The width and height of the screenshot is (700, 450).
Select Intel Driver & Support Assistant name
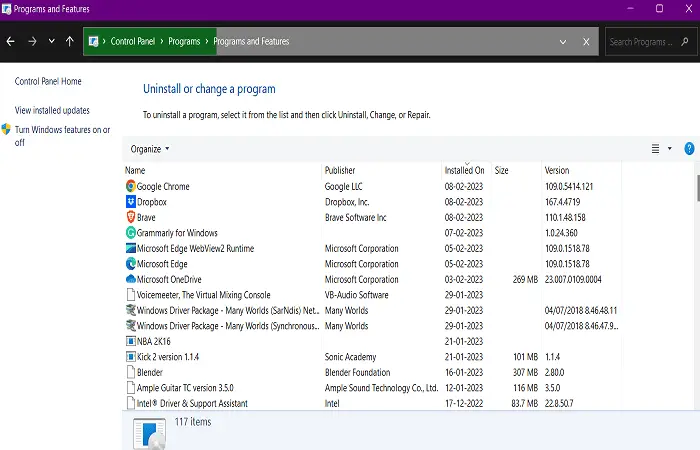pos(192,403)
